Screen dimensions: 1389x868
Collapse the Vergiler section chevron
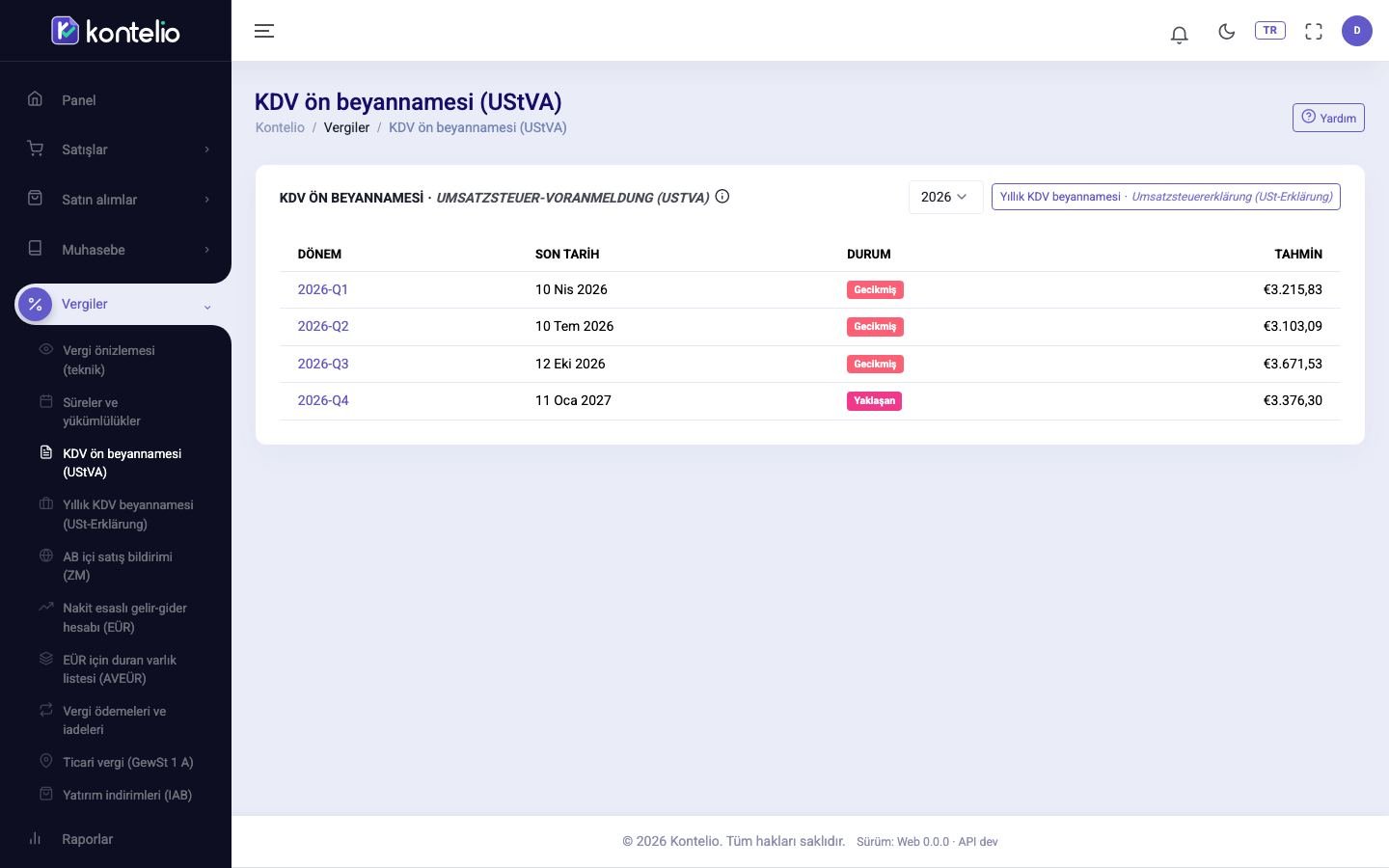coord(206,307)
